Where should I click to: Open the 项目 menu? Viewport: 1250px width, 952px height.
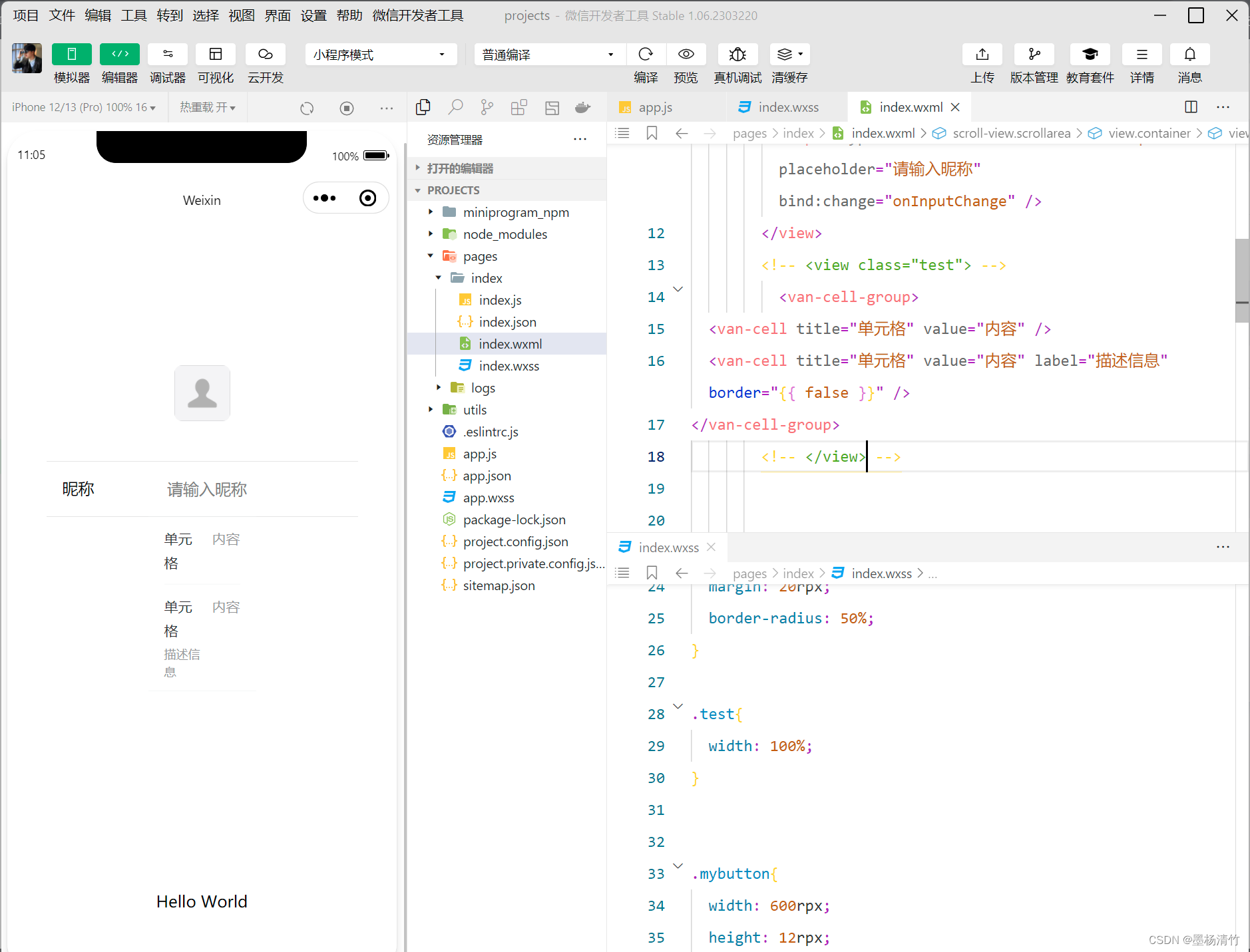26,15
